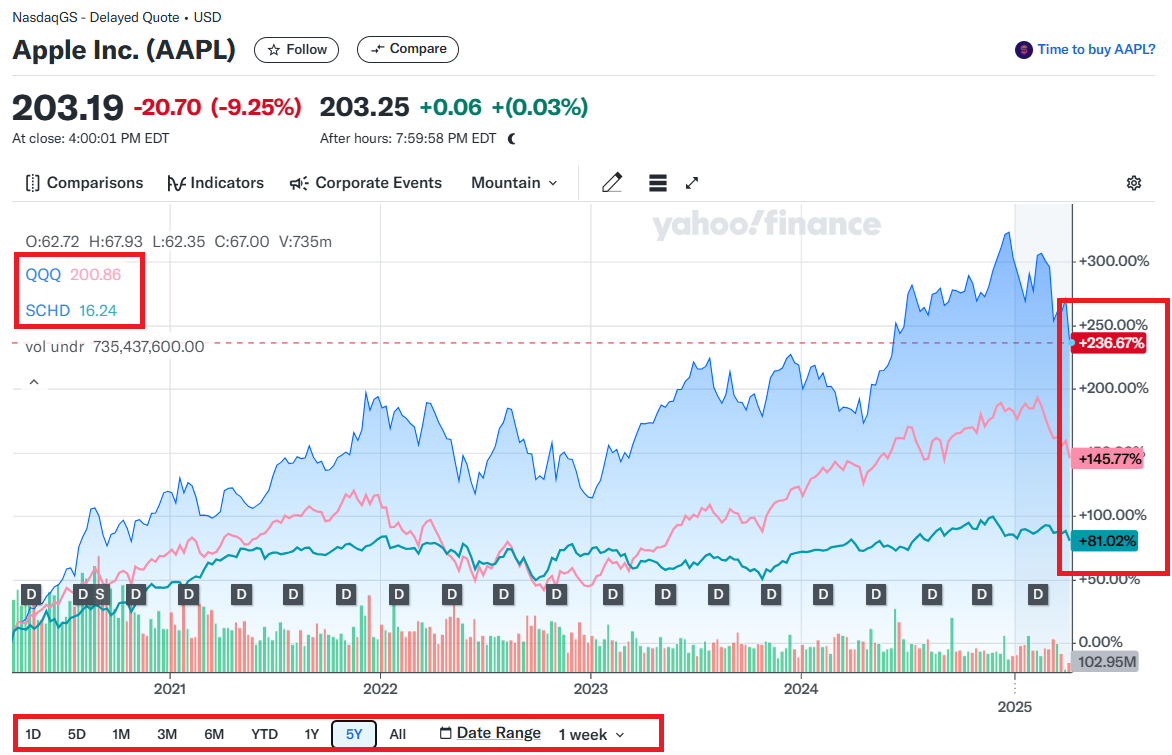Click the +236.67% AAPL price label
The image size is (1172, 755).
[x=1110, y=343]
